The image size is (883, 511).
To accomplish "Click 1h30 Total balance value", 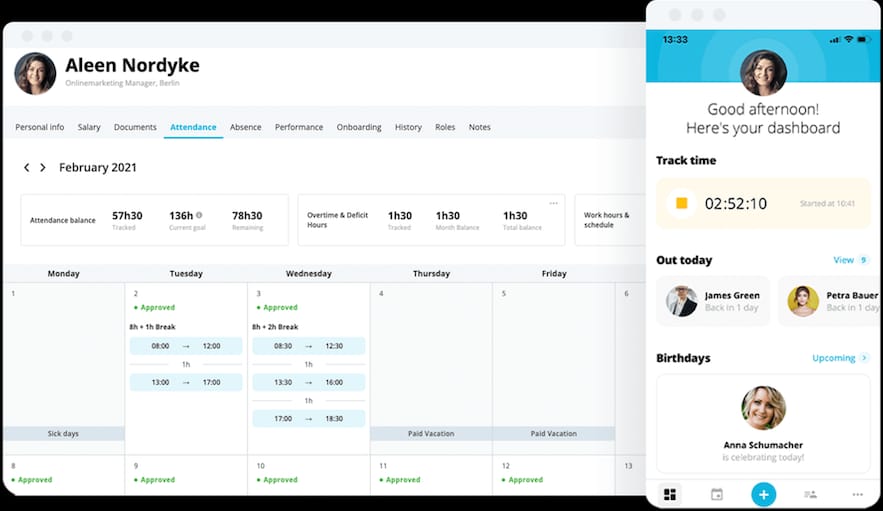I will [515, 216].
